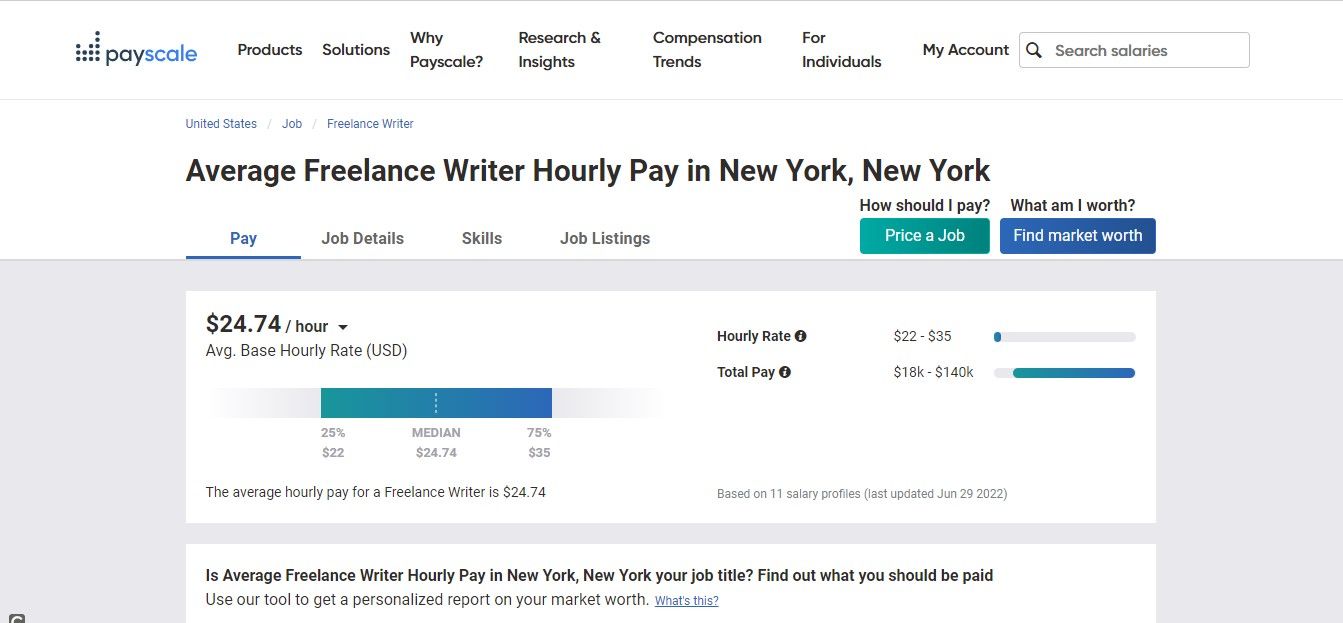
Task: Click the What's this? link
Action: tap(686, 601)
